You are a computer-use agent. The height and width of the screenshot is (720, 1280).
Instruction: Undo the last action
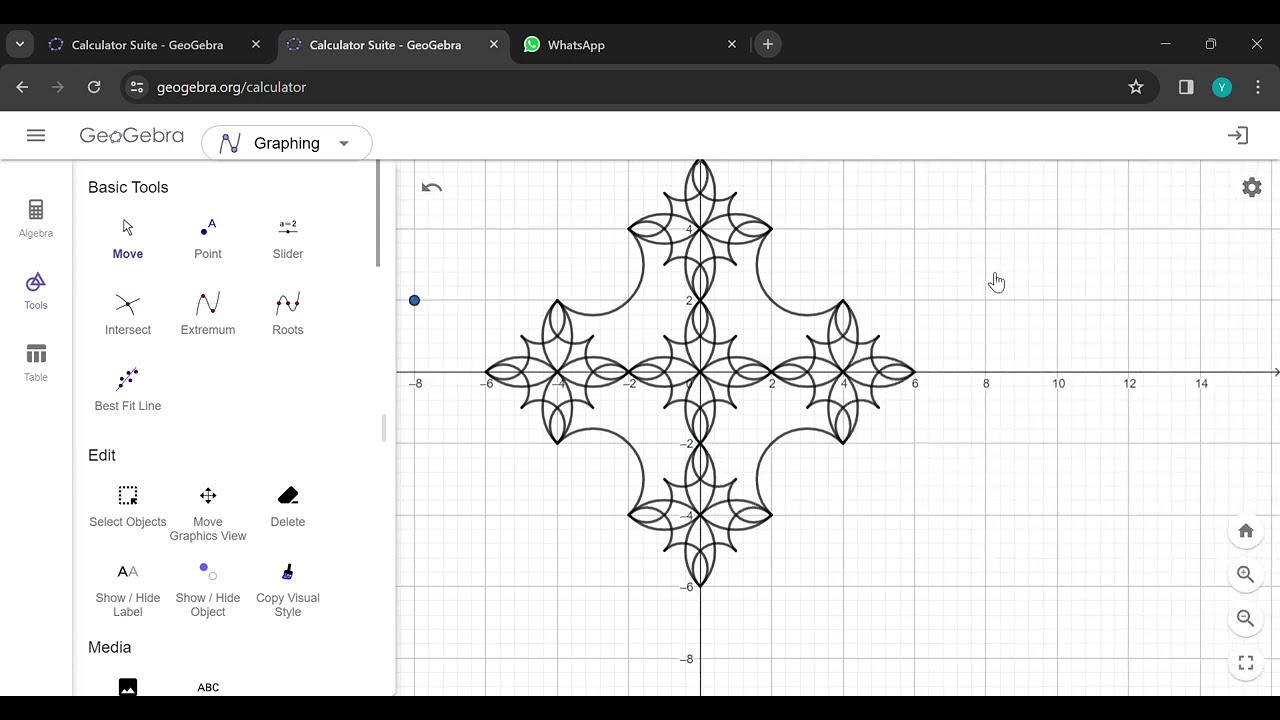pos(432,187)
